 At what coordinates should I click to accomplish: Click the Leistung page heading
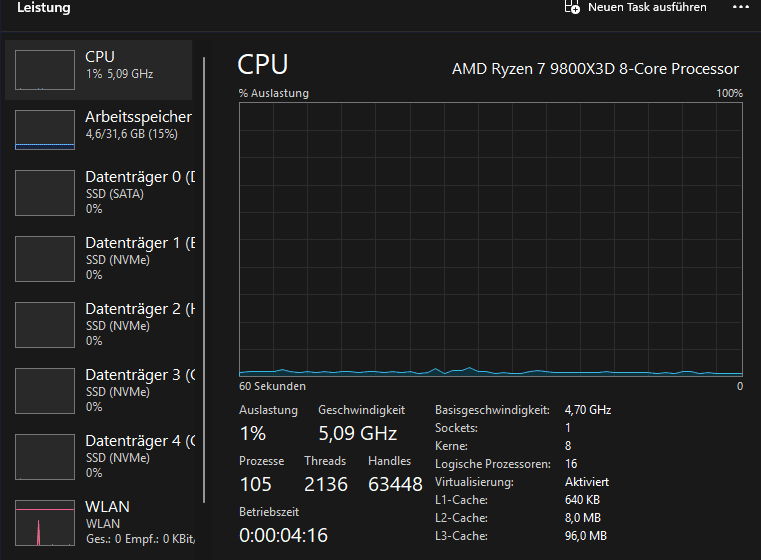44,7
